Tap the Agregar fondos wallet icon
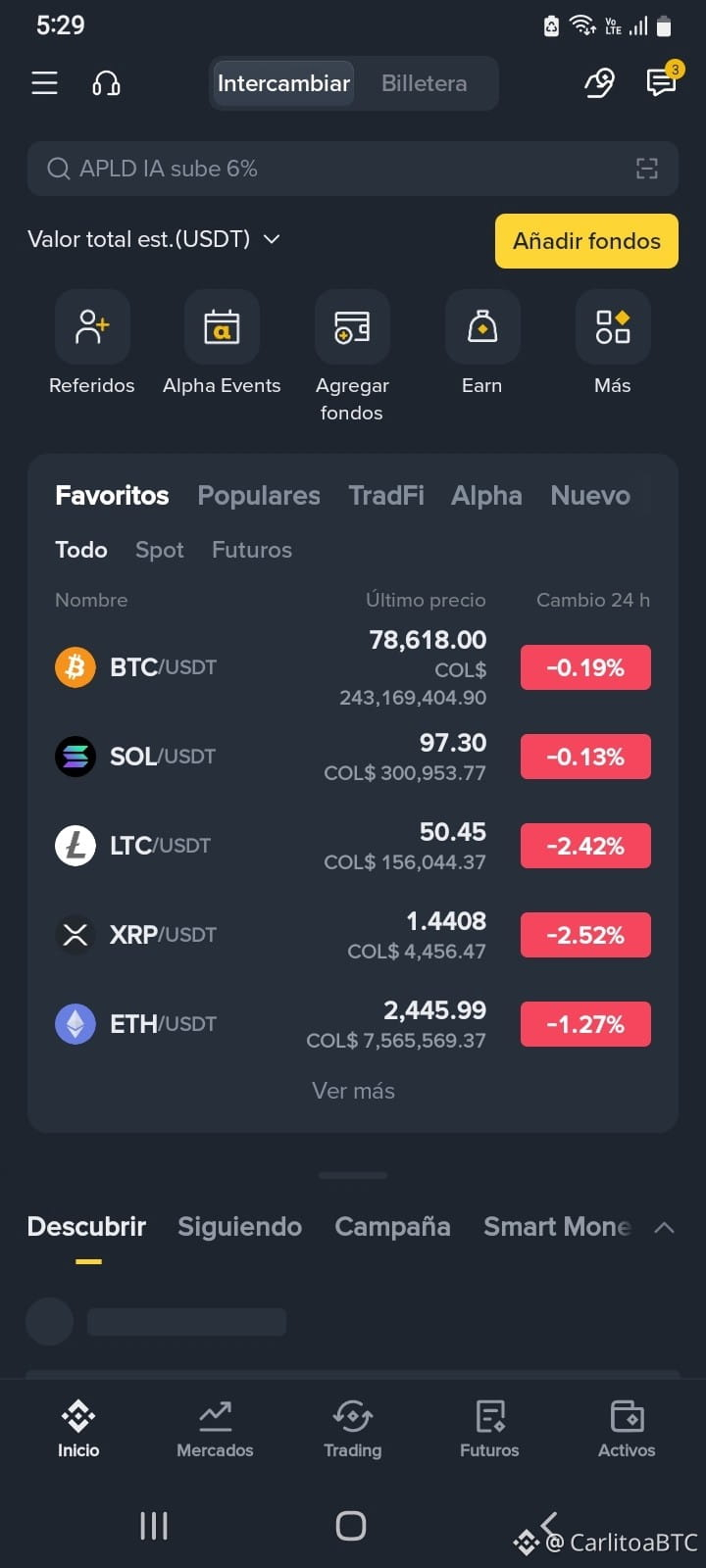706x1568 pixels. click(352, 326)
